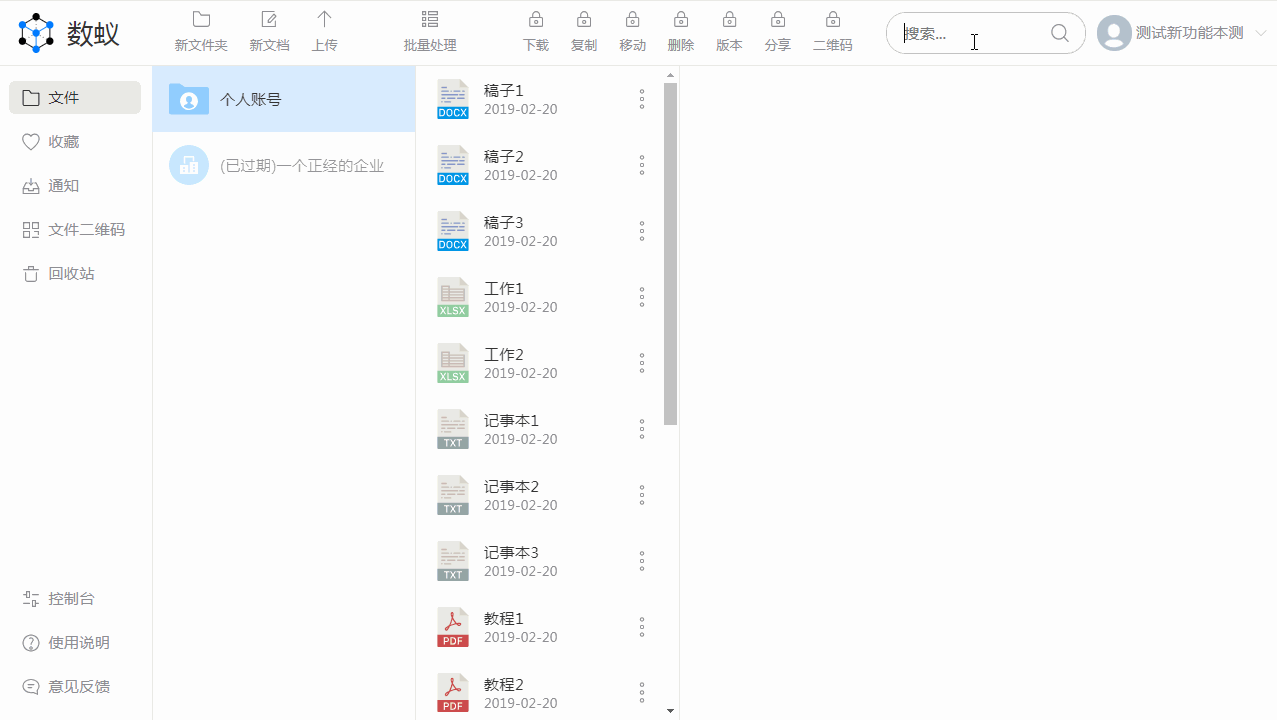Screen dimensions: 1277x720
Task: Open 收藏 favorites in sidebar
Action: click(75, 141)
